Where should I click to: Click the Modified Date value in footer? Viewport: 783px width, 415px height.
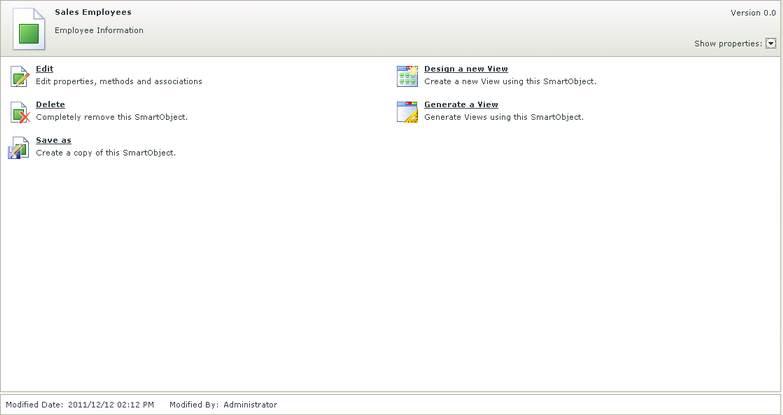click(111, 405)
